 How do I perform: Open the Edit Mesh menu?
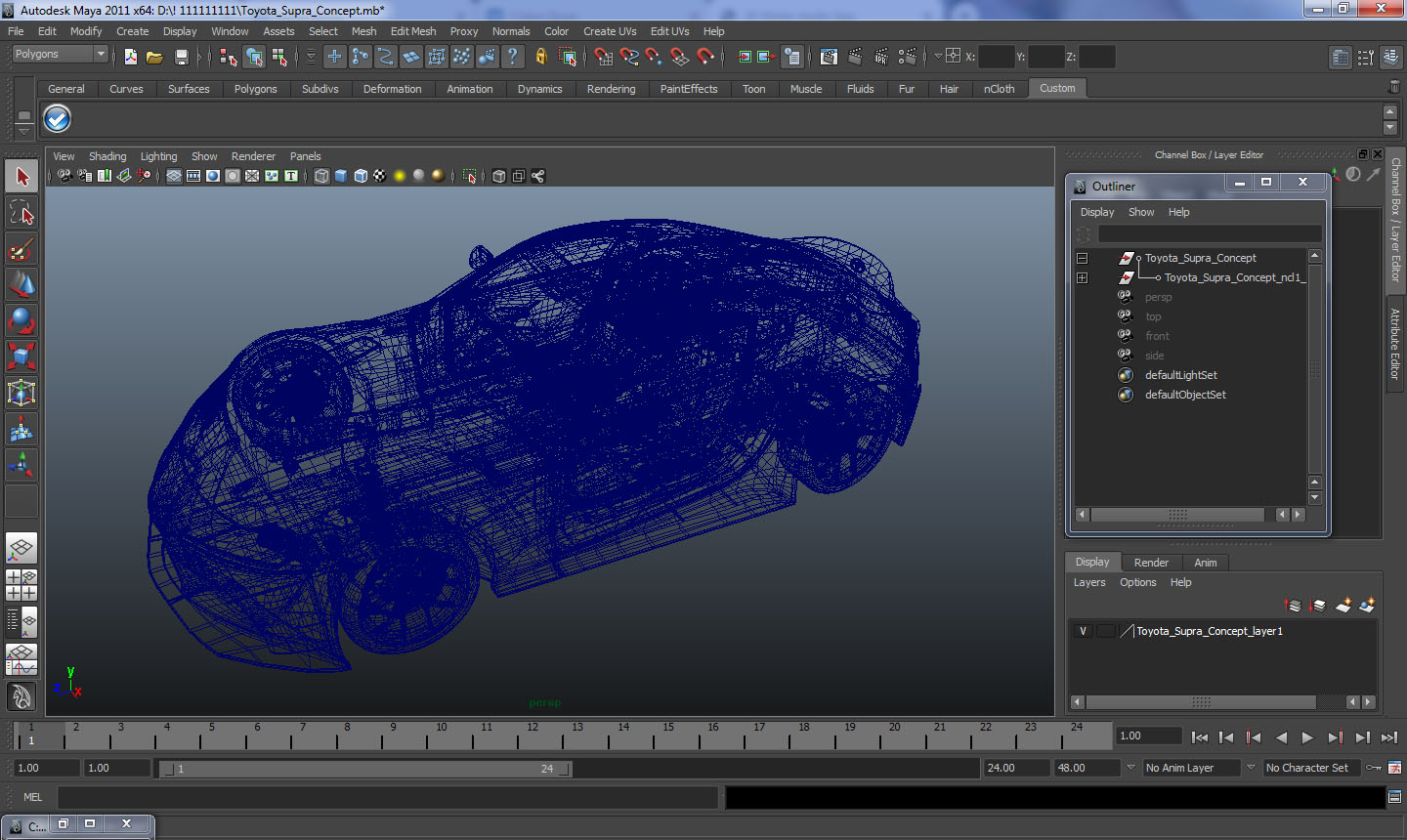click(413, 31)
